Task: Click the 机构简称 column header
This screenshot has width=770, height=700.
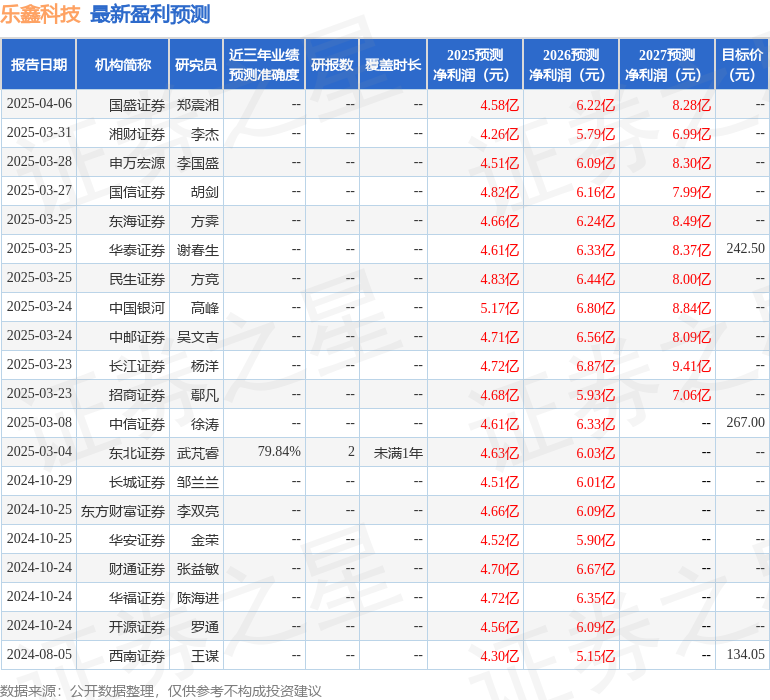Action: pyautogui.click(x=123, y=64)
